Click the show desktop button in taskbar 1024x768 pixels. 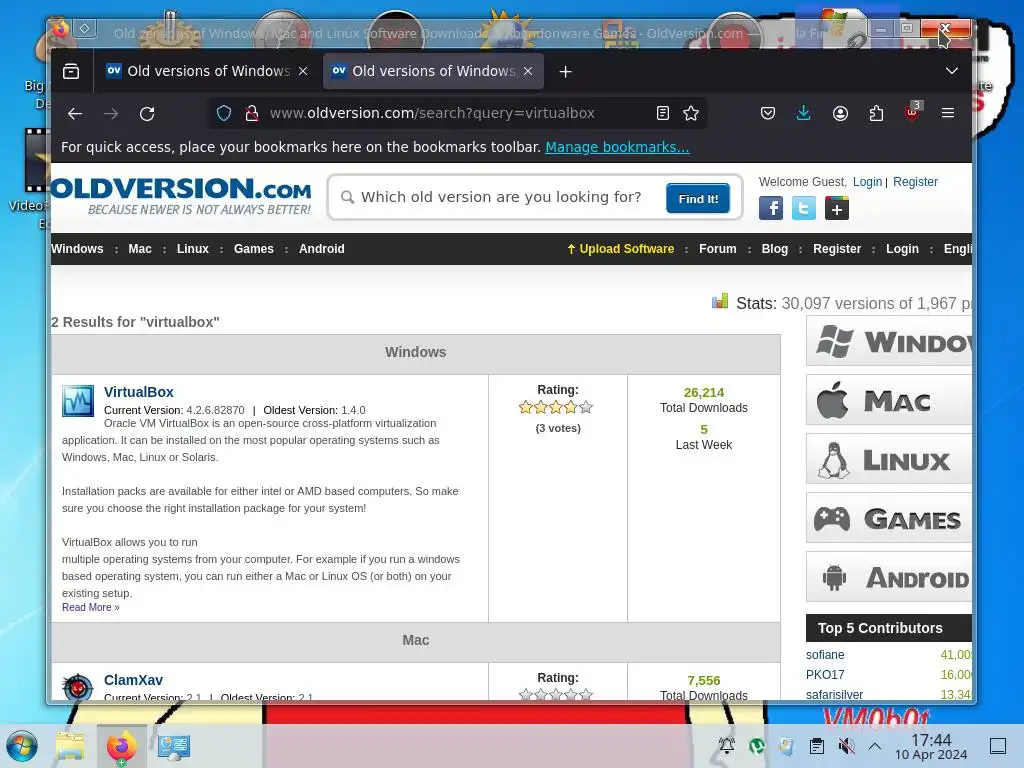pyautogui.click(x=998, y=746)
